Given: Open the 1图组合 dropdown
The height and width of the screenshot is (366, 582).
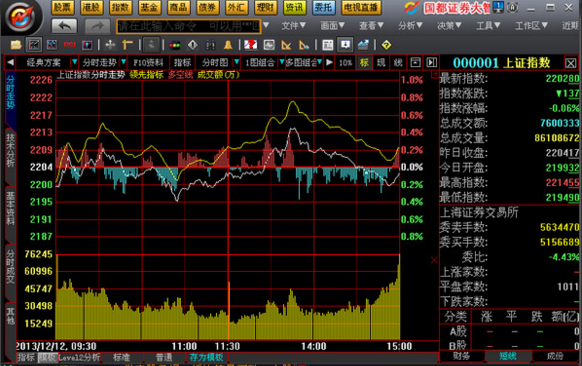Looking at the screenshot, I should click(x=263, y=63).
